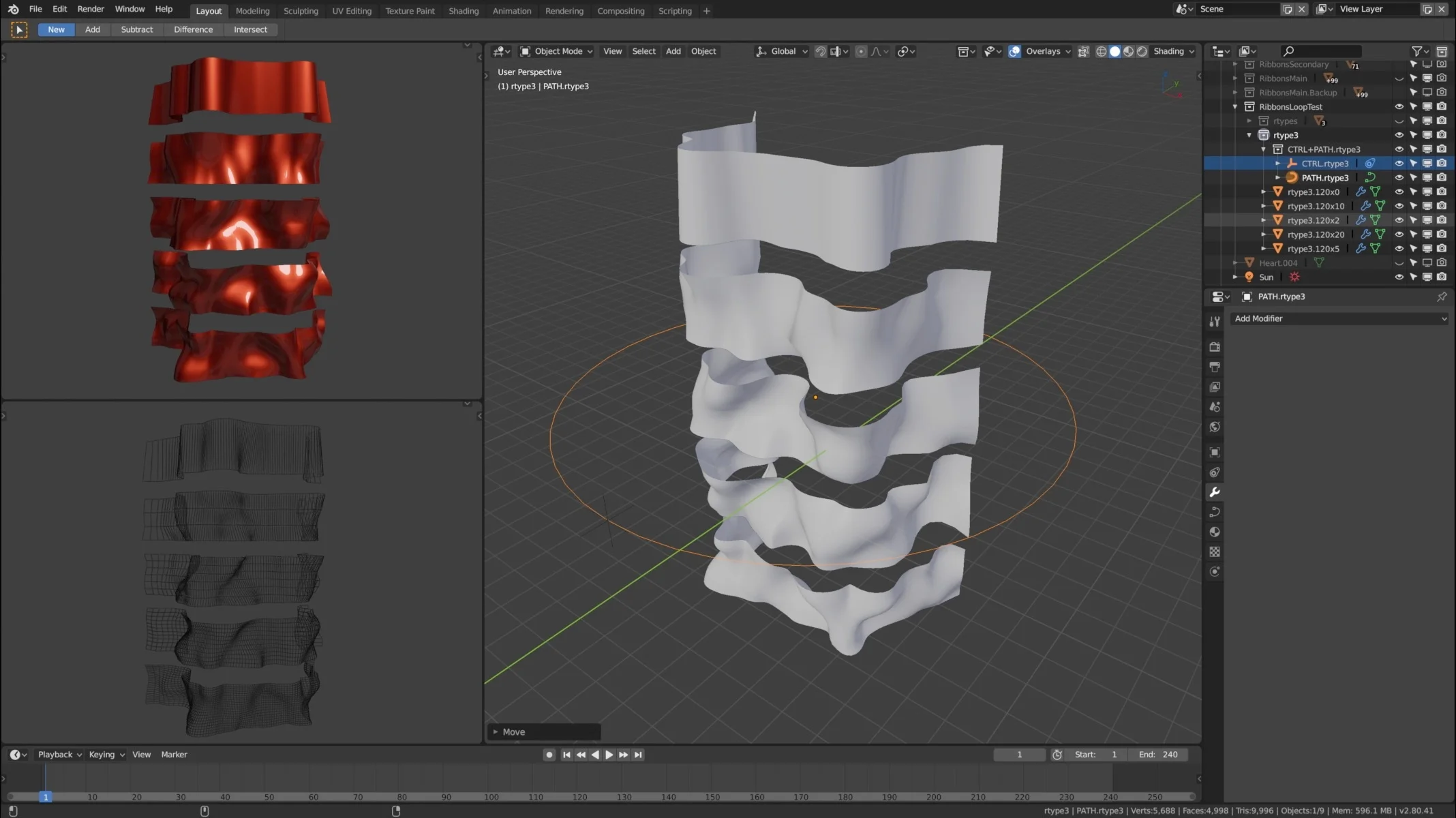
Task: Toggle visibility of rtype3.120x10
Action: [x=1399, y=206]
